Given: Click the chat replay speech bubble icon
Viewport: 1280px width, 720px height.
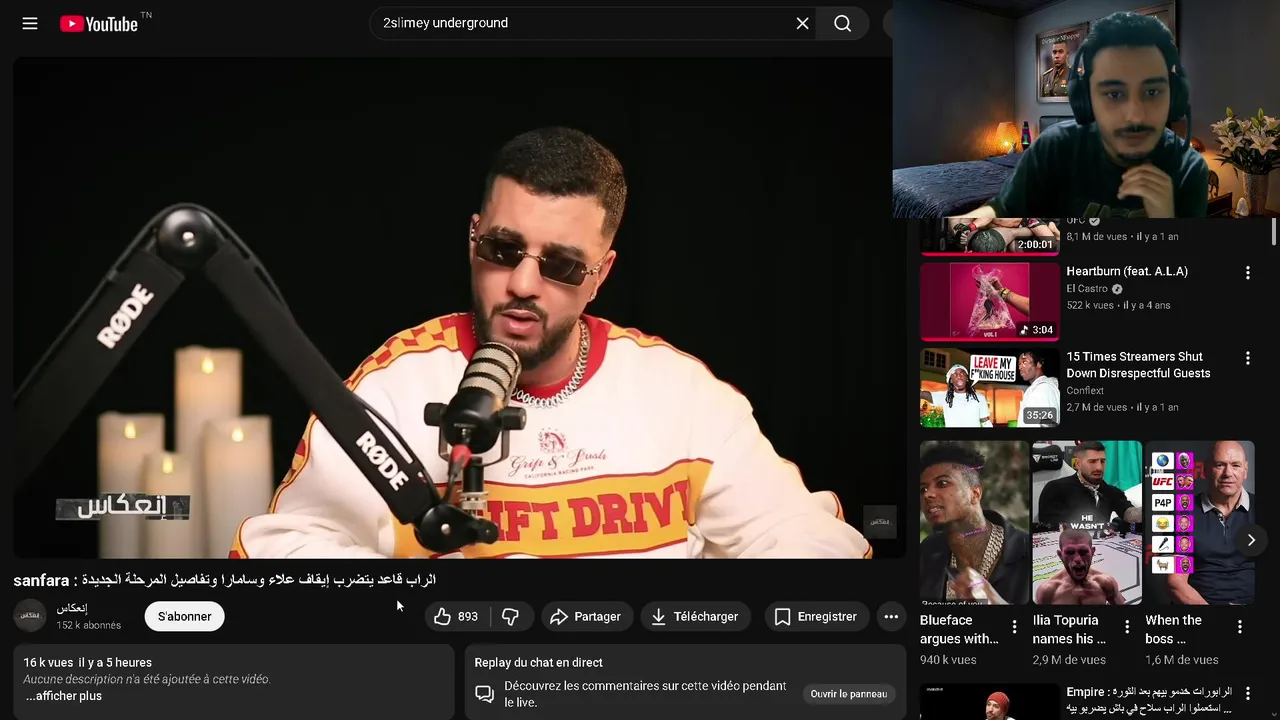Looking at the screenshot, I should tap(484, 694).
